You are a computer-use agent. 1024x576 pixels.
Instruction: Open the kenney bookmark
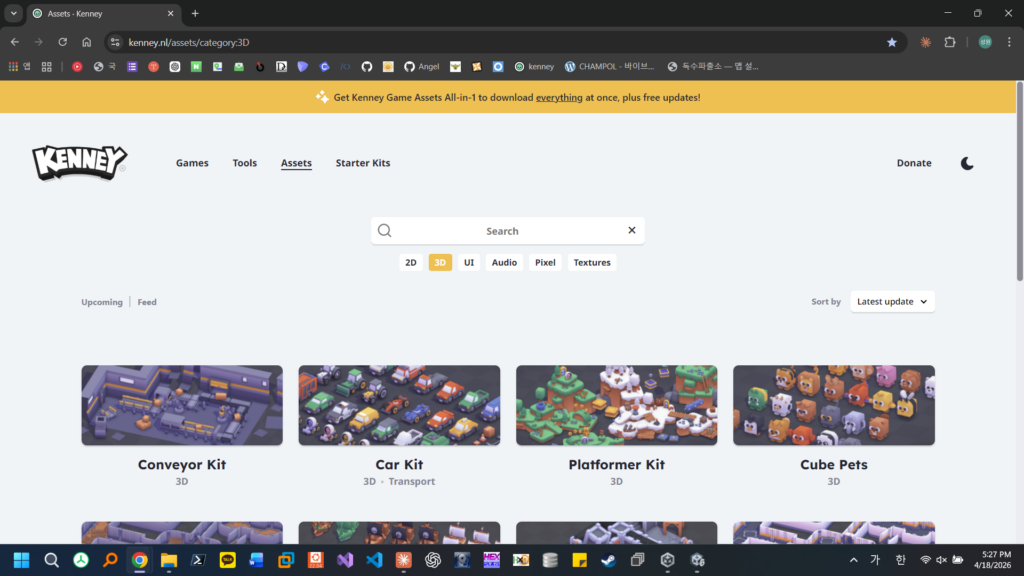pos(534,67)
